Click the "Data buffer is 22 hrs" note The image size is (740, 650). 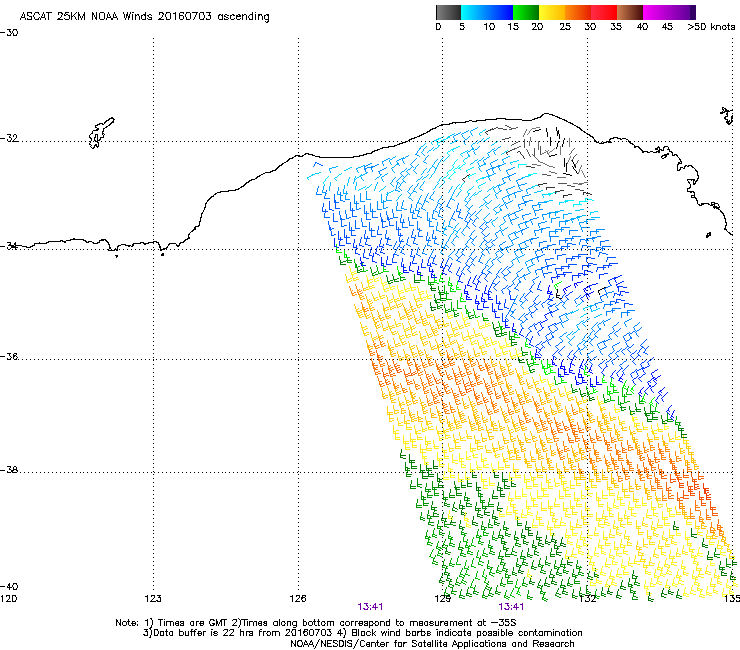pos(204,633)
